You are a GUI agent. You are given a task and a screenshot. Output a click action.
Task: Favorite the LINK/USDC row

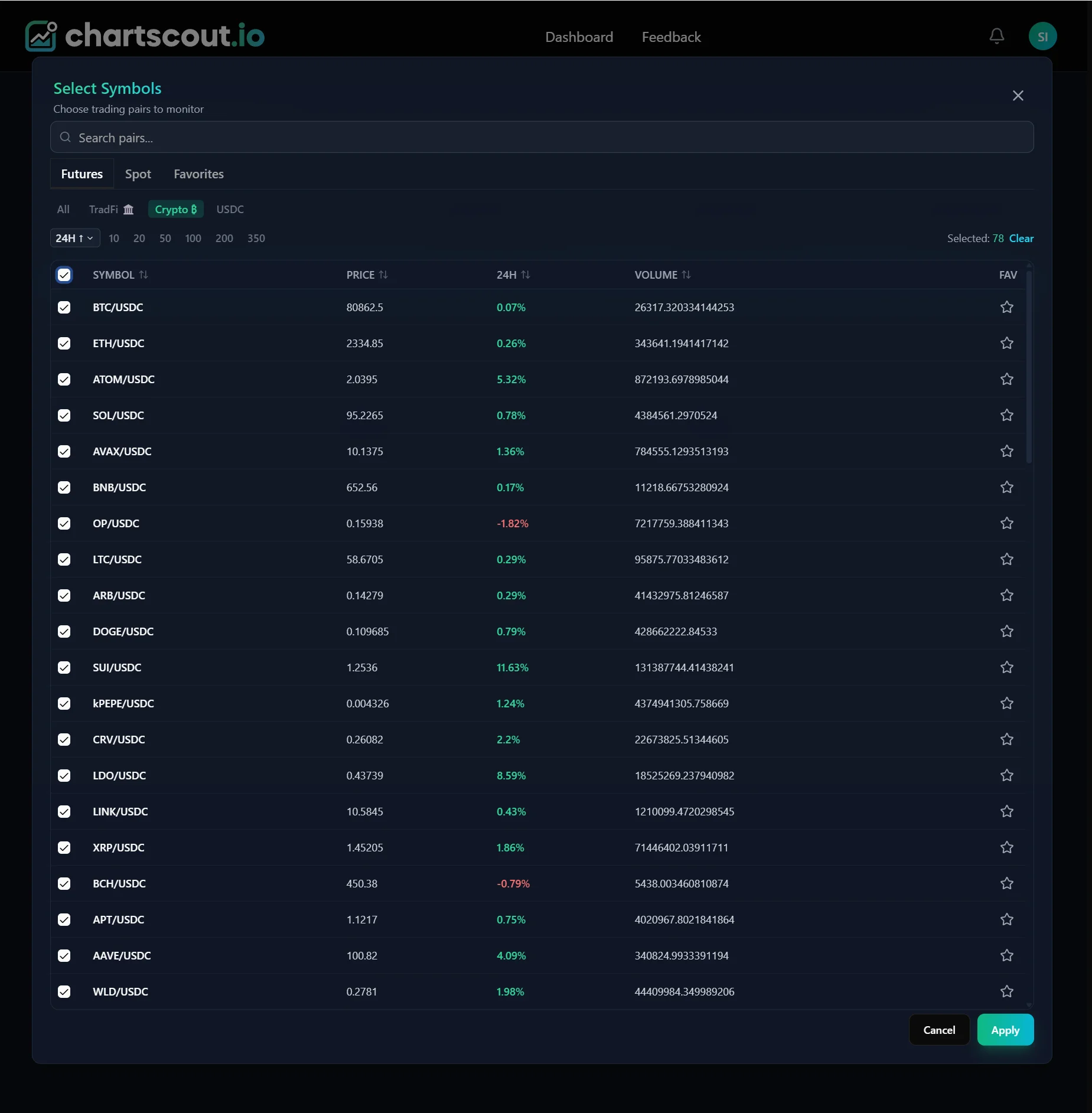[1007, 811]
